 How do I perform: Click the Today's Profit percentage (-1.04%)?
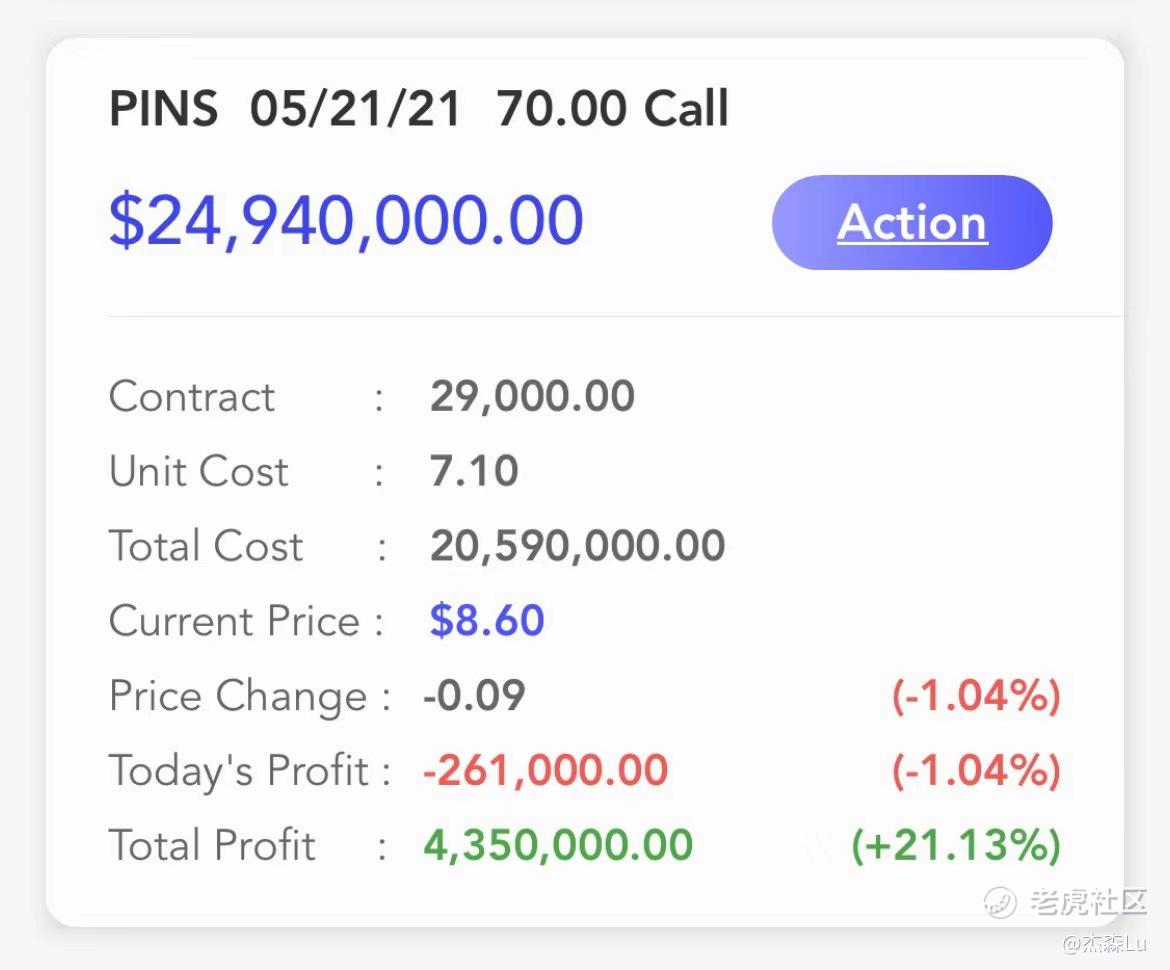[x=976, y=770]
